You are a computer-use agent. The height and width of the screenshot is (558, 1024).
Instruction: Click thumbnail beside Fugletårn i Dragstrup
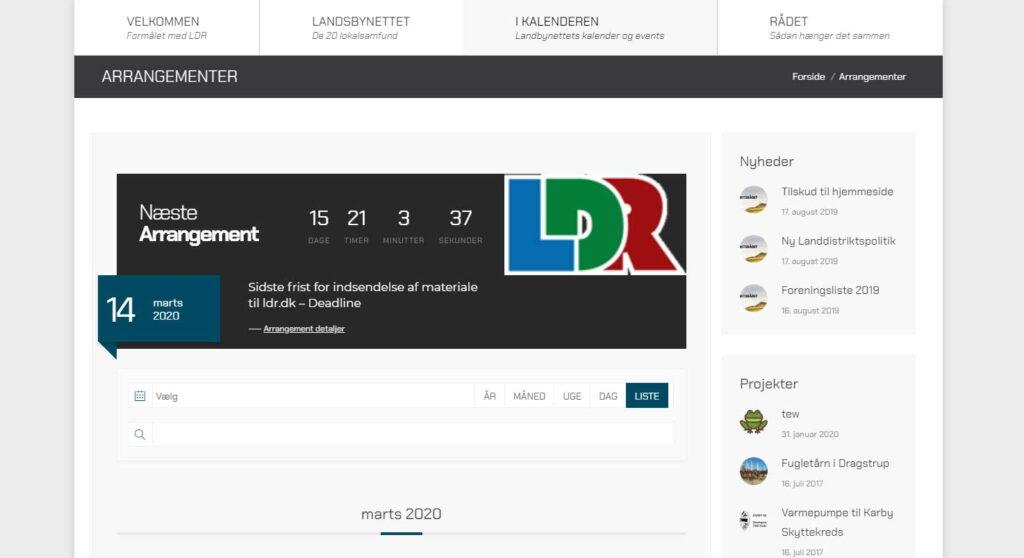coord(754,471)
